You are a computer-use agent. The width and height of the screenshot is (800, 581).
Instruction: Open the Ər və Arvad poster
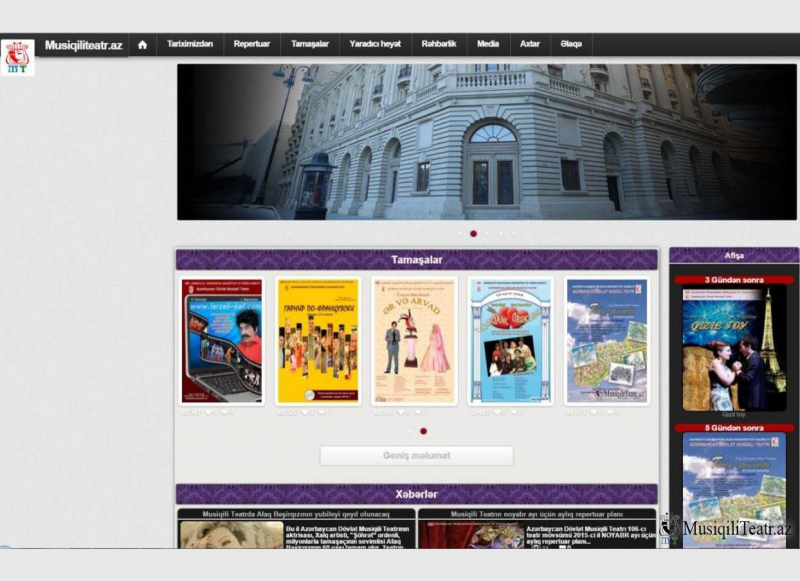coord(414,341)
